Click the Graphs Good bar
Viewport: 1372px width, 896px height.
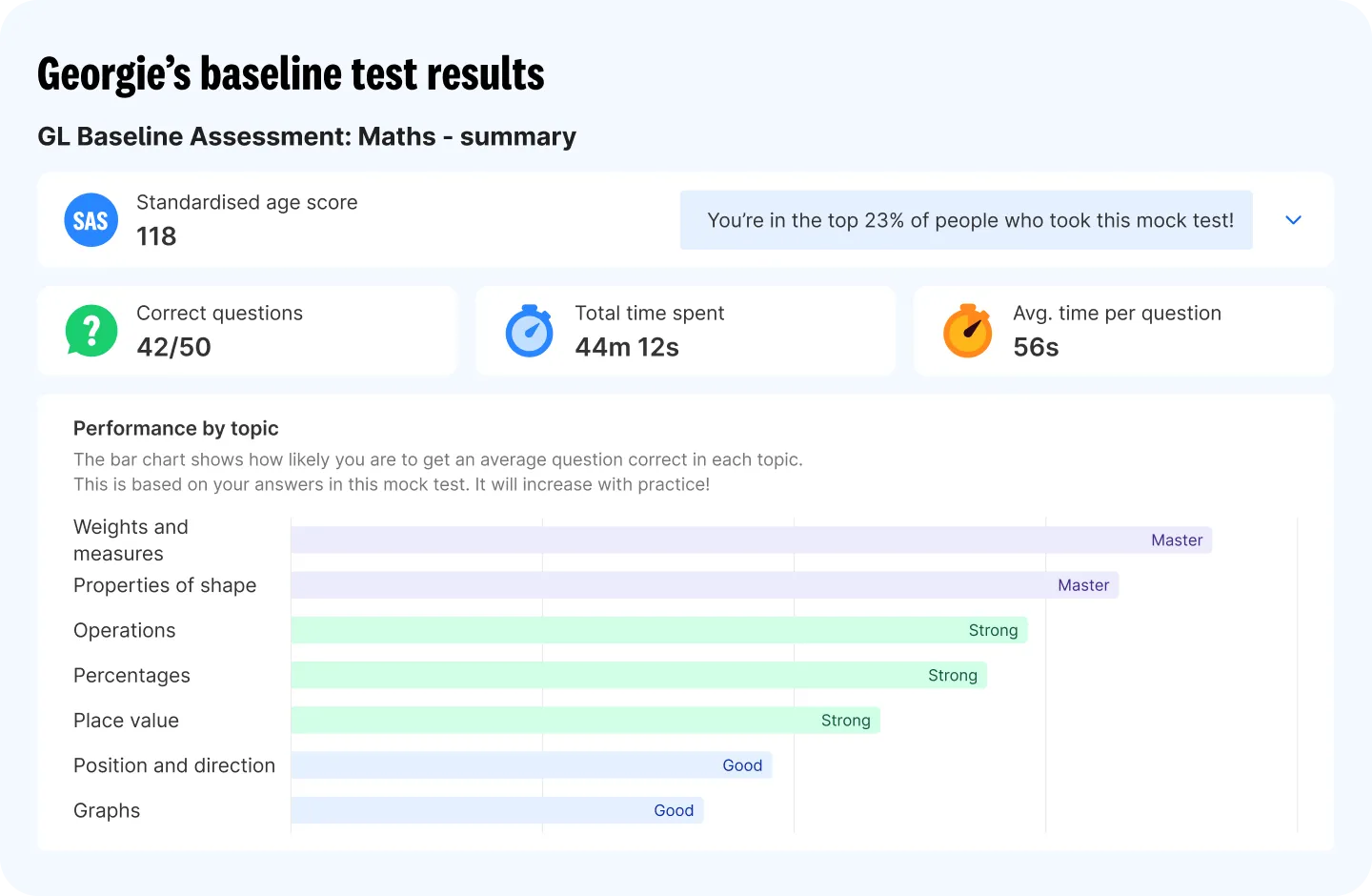(497, 810)
